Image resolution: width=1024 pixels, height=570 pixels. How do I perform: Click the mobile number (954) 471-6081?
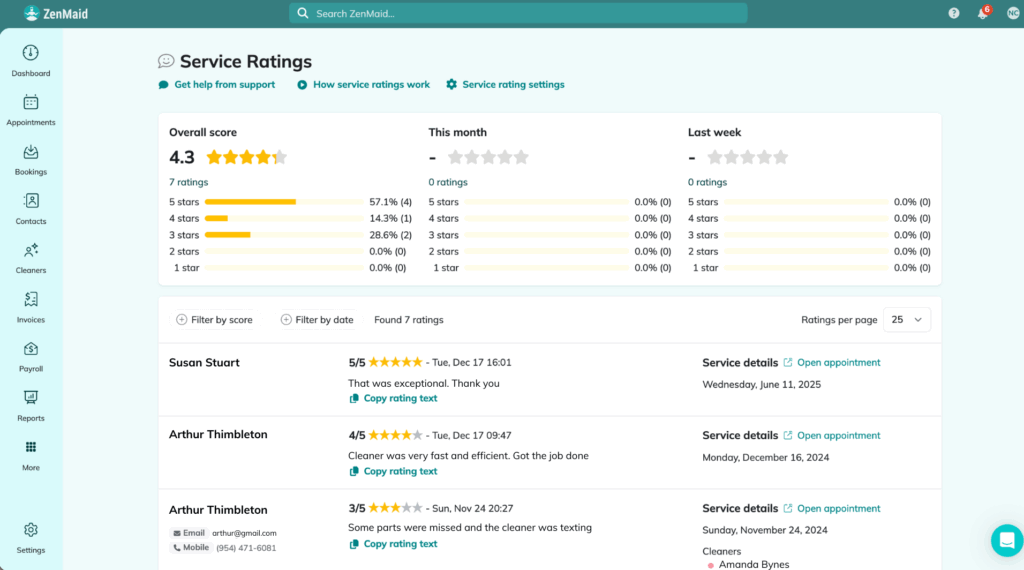click(x=246, y=548)
